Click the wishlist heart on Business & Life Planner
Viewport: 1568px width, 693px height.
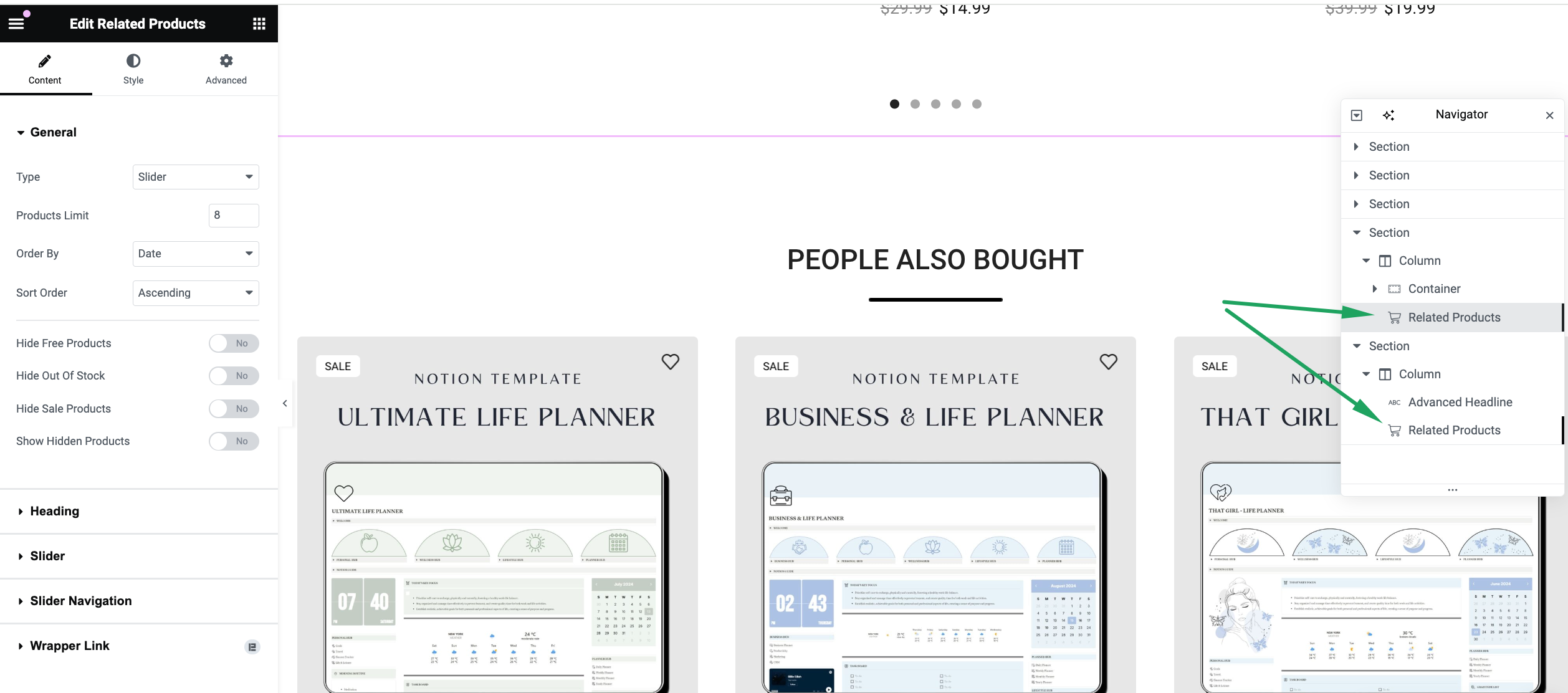1109,361
